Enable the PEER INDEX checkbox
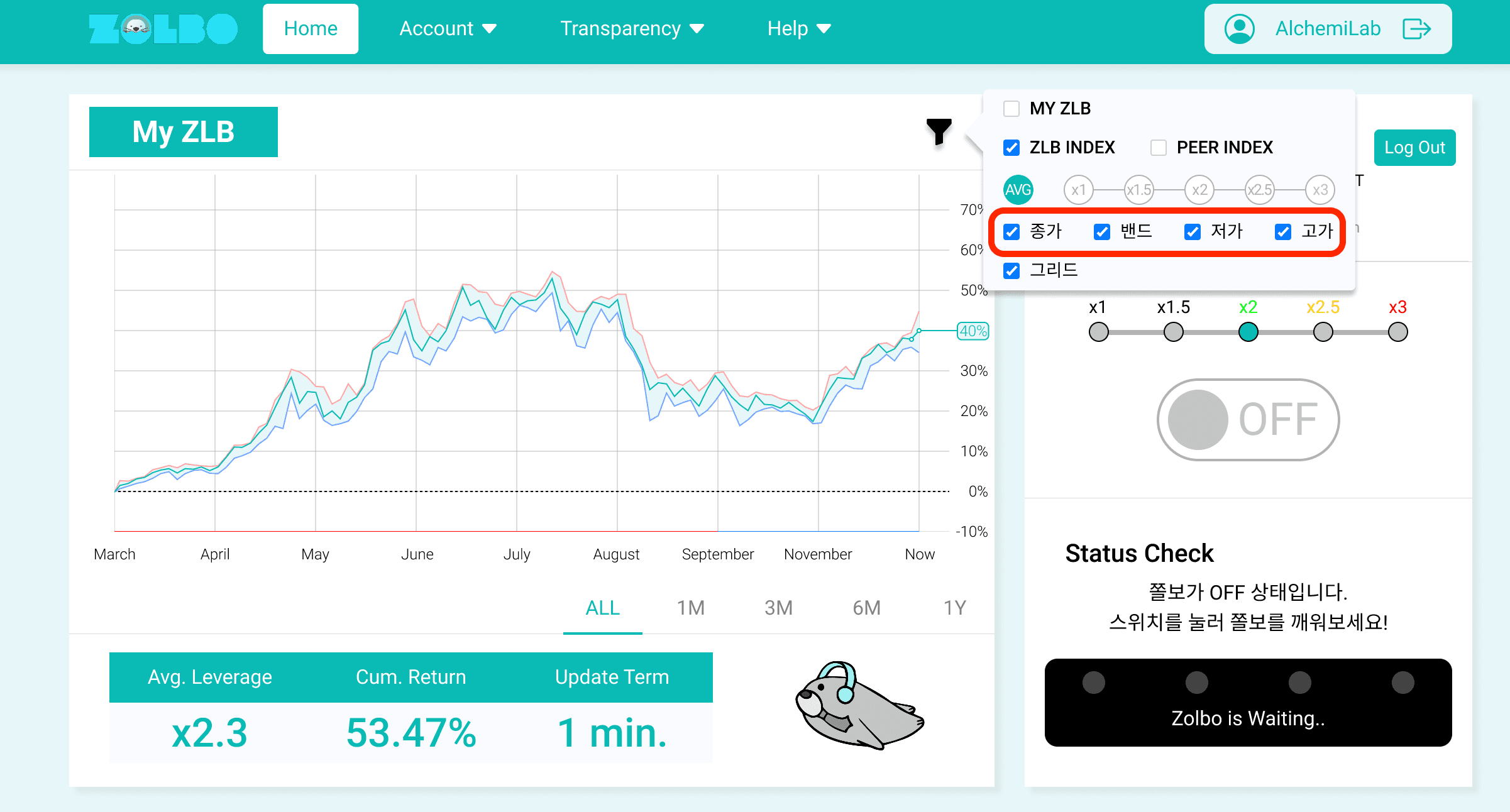Screen dimensions: 1510x812 click(x=1159, y=148)
